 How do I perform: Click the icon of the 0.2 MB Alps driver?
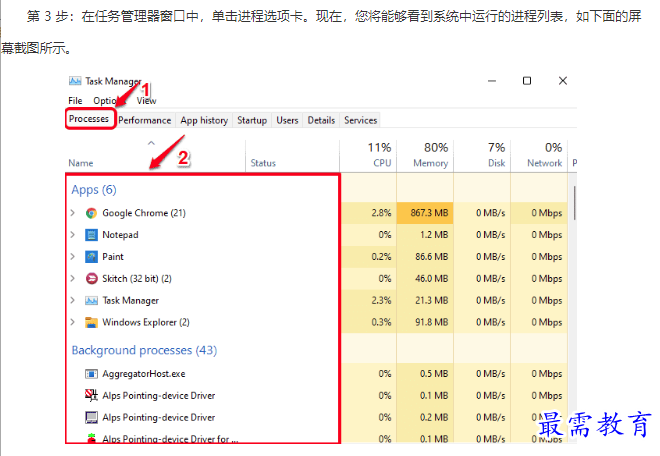click(91, 418)
